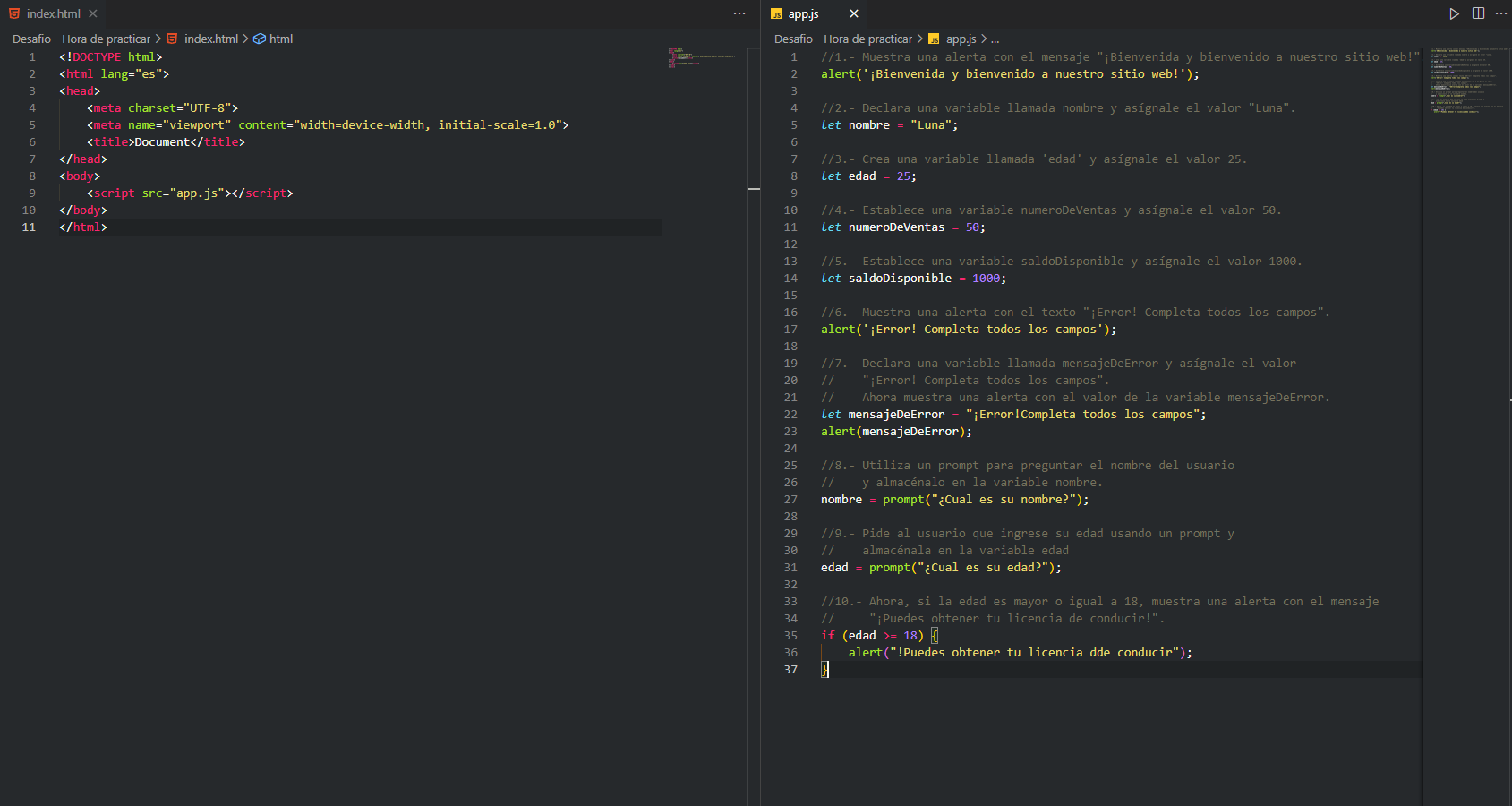This screenshot has height=806, width=1512.
Task: Click the let mensajeDeError declaration line
Action: click(x=1013, y=414)
